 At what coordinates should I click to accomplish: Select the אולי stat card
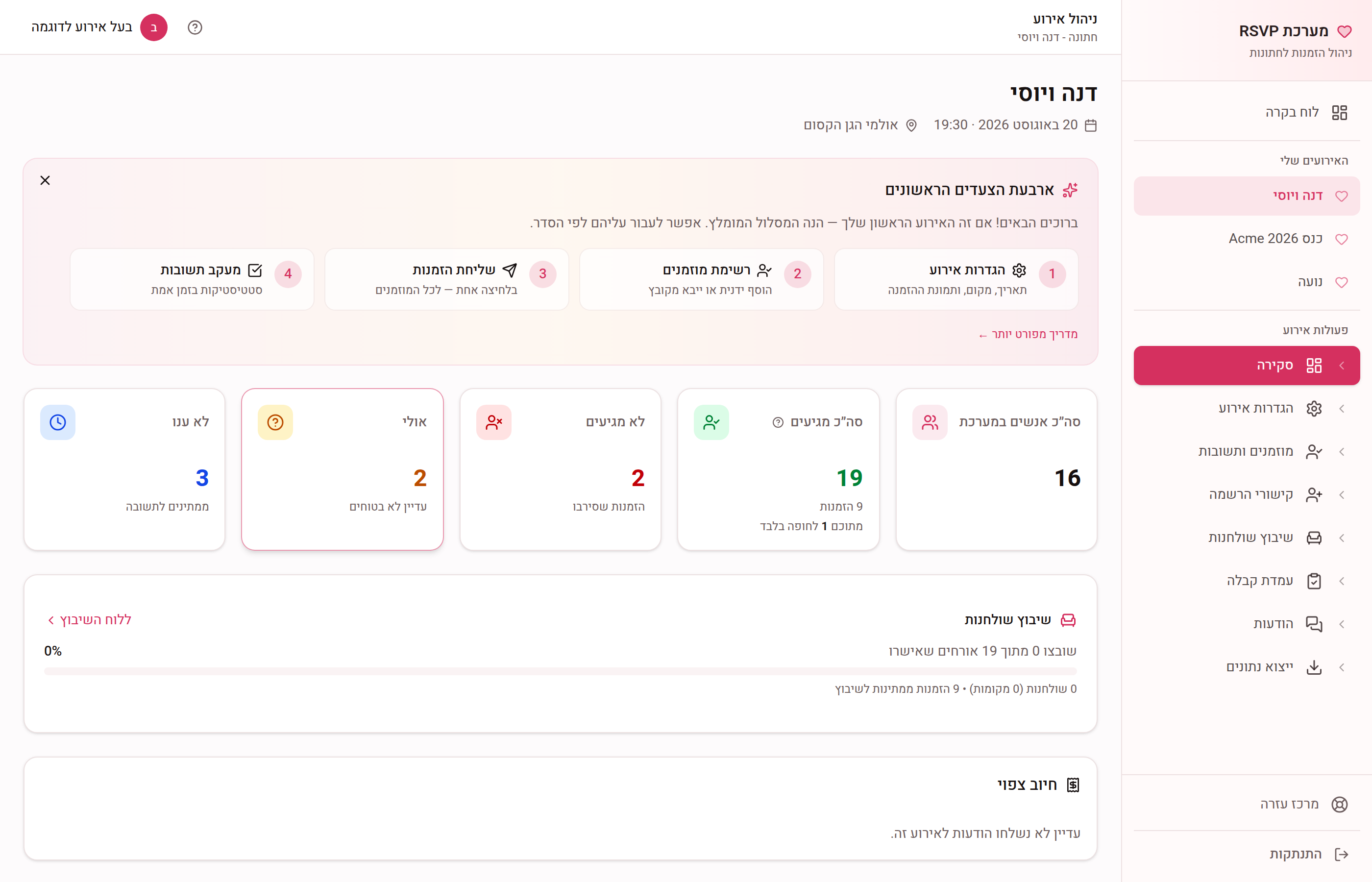tap(343, 469)
